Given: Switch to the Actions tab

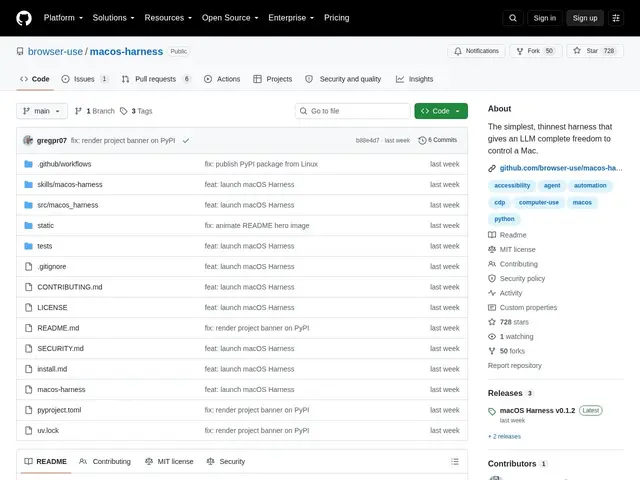Looking at the screenshot, I should (x=222, y=79).
